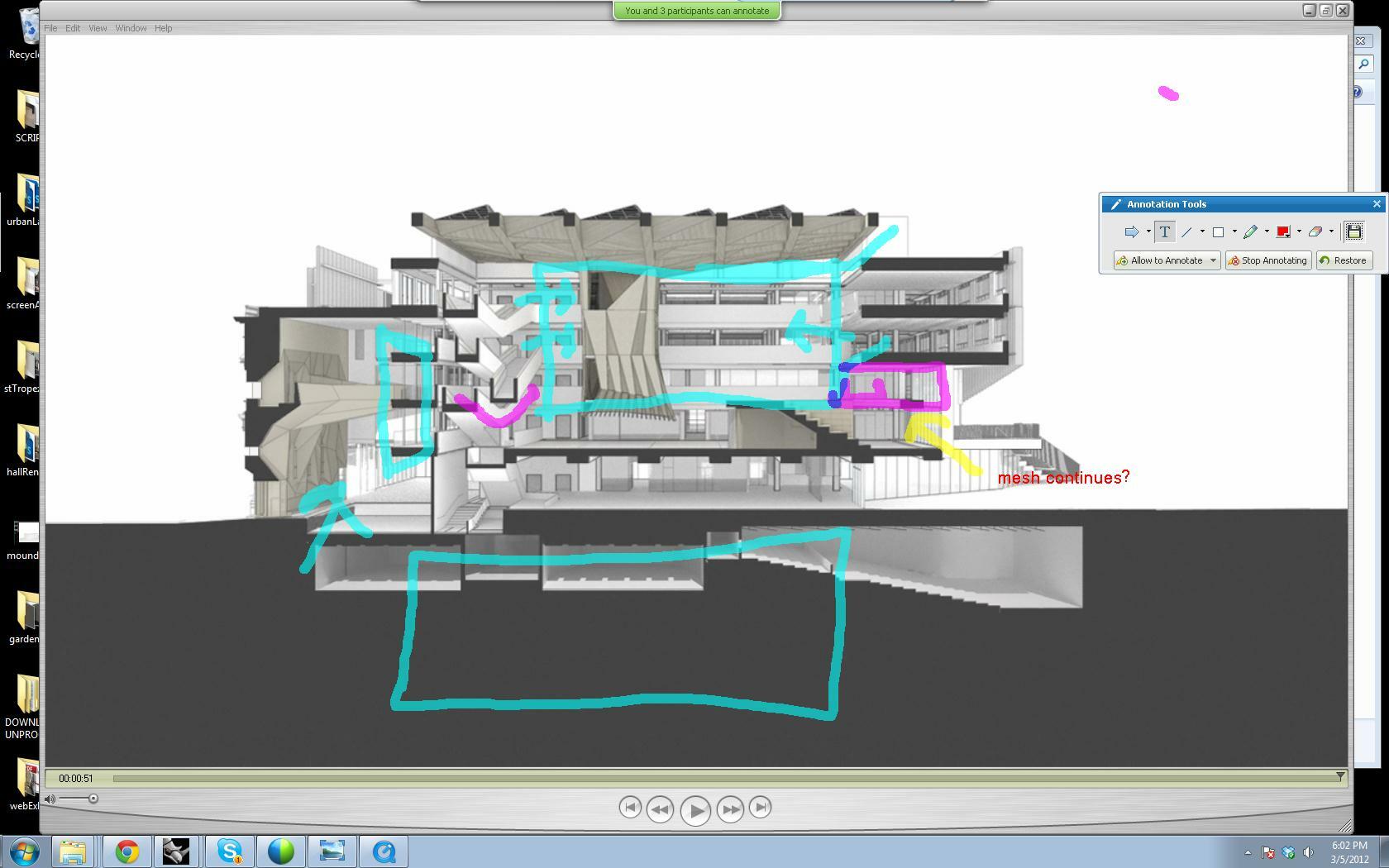Click the Stop Annotating button
1389x868 pixels.
tap(1268, 260)
